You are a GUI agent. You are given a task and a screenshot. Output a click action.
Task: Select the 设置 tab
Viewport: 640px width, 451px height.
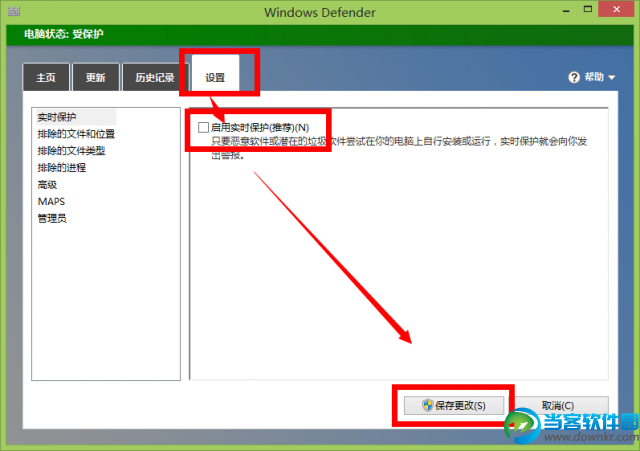tap(216, 77)
